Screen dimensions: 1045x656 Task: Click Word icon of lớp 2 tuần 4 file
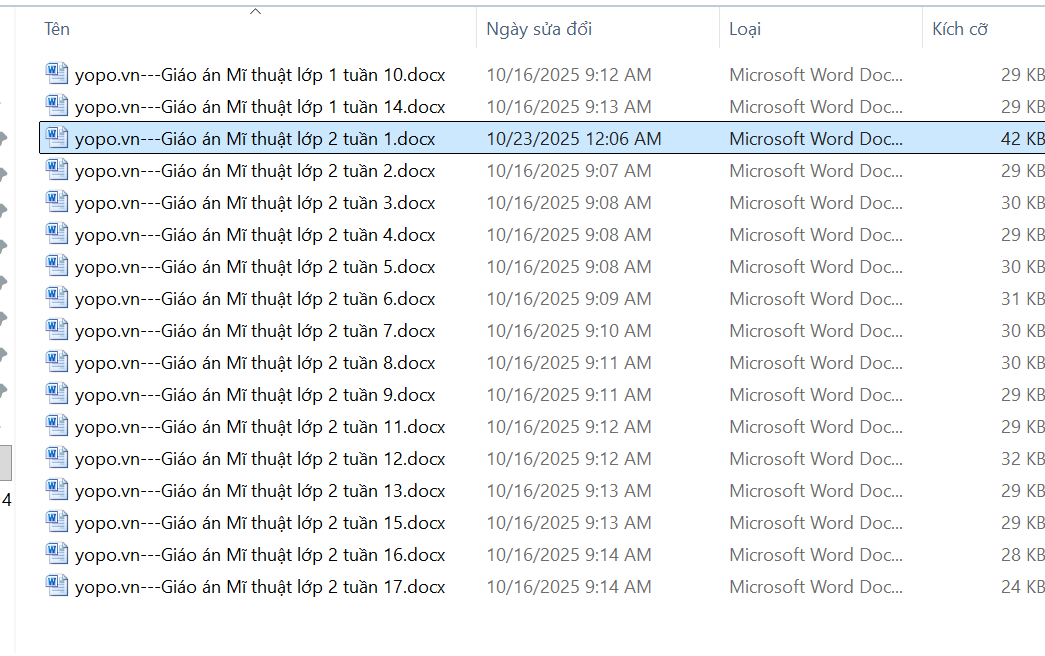coord(57,234)
